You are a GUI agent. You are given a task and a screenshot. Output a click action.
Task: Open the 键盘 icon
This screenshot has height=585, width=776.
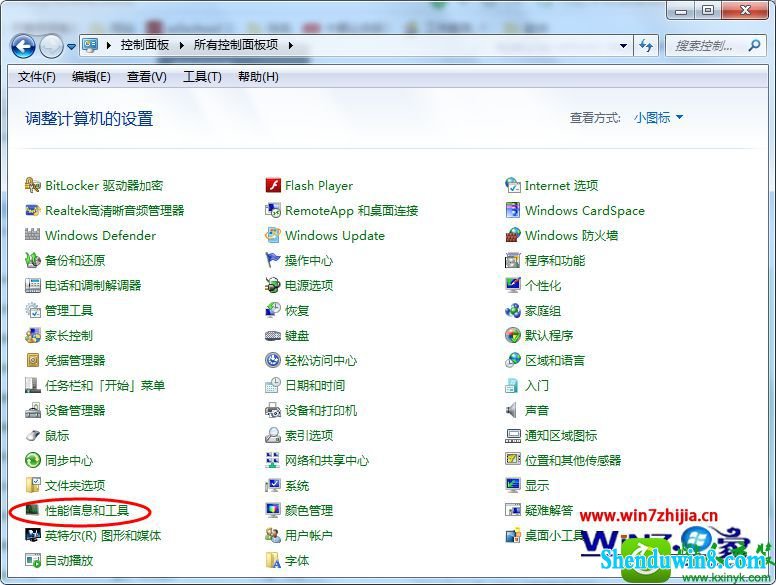coord(273,336)
